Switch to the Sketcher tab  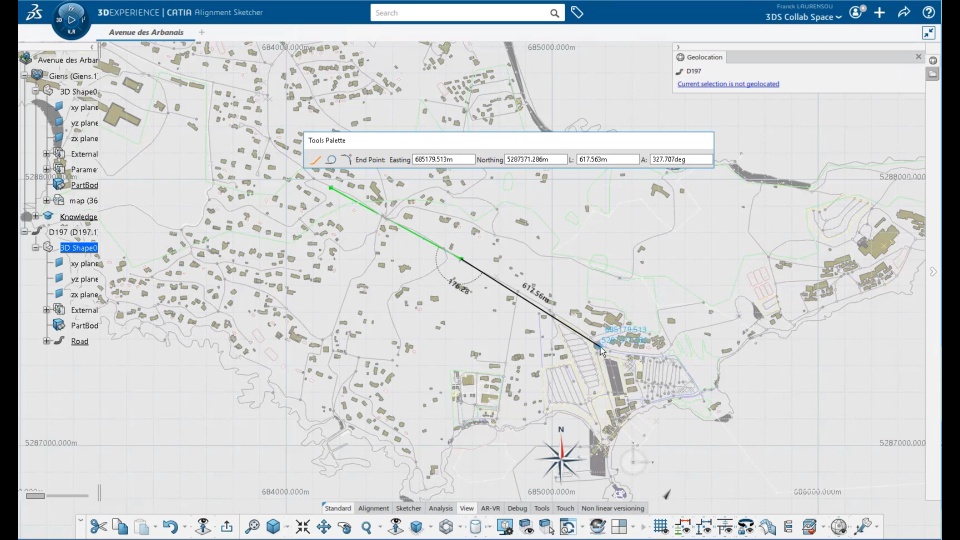[408, 508]
